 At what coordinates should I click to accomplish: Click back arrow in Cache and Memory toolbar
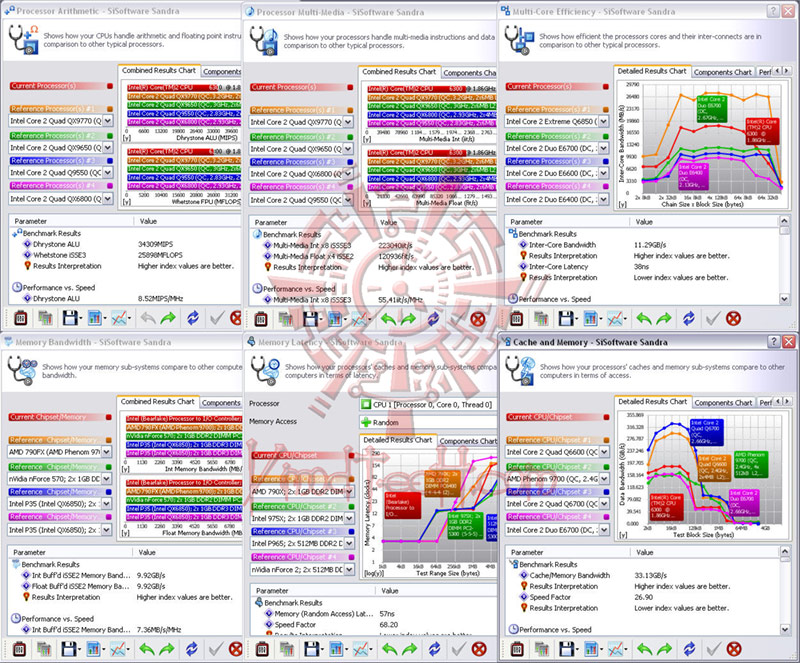(x=644, y=649)
